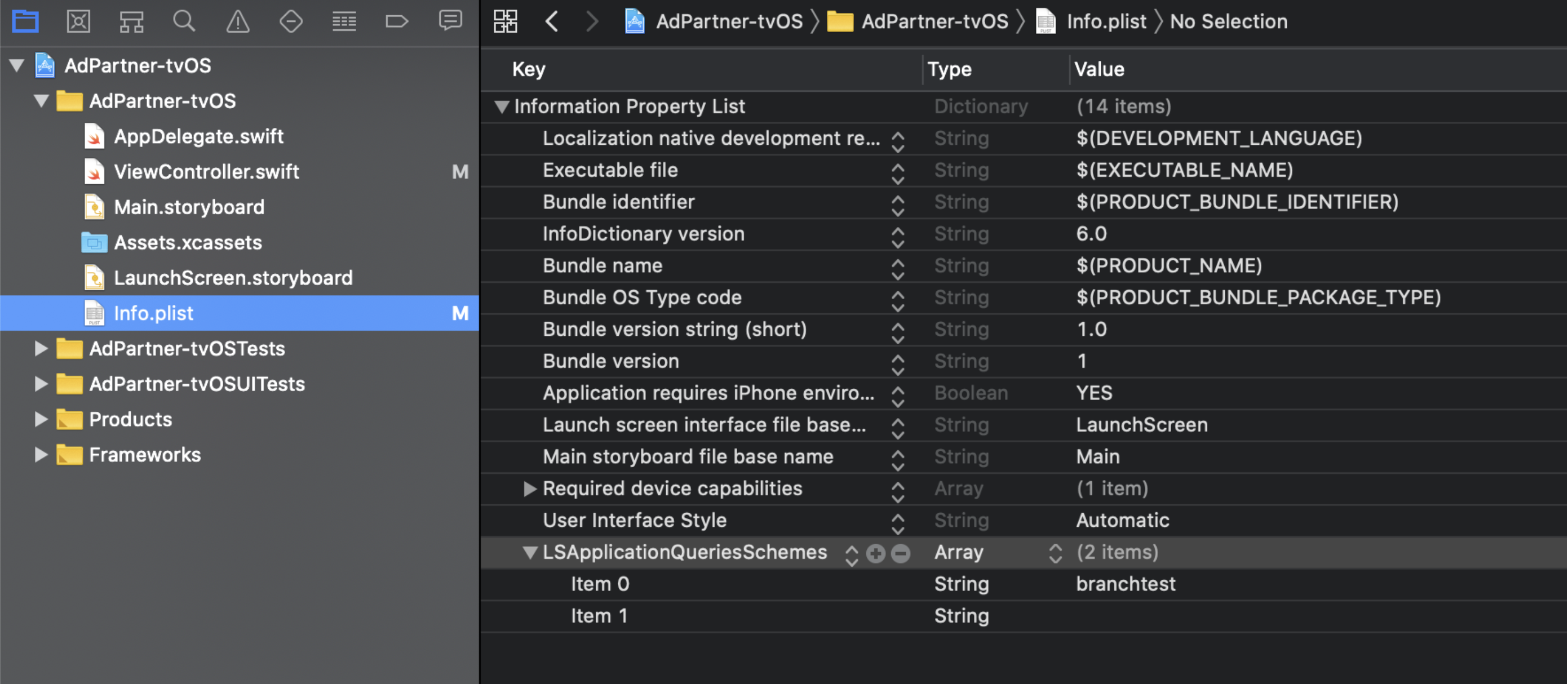Collapse the LSApplicationQueriesSchemes array

[530, 553]
